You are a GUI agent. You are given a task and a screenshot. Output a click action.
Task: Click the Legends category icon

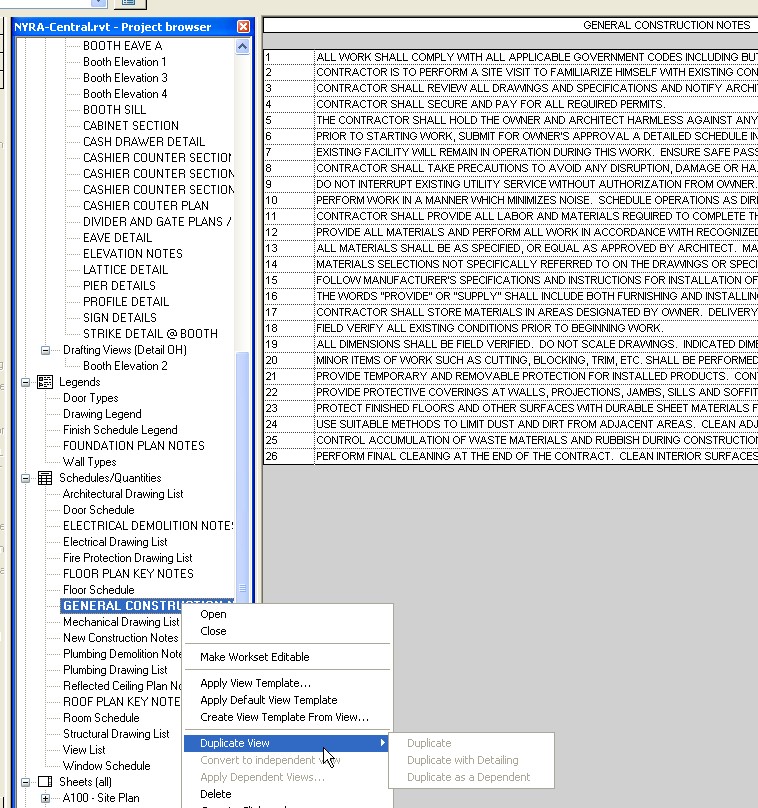tap(45, 382)
